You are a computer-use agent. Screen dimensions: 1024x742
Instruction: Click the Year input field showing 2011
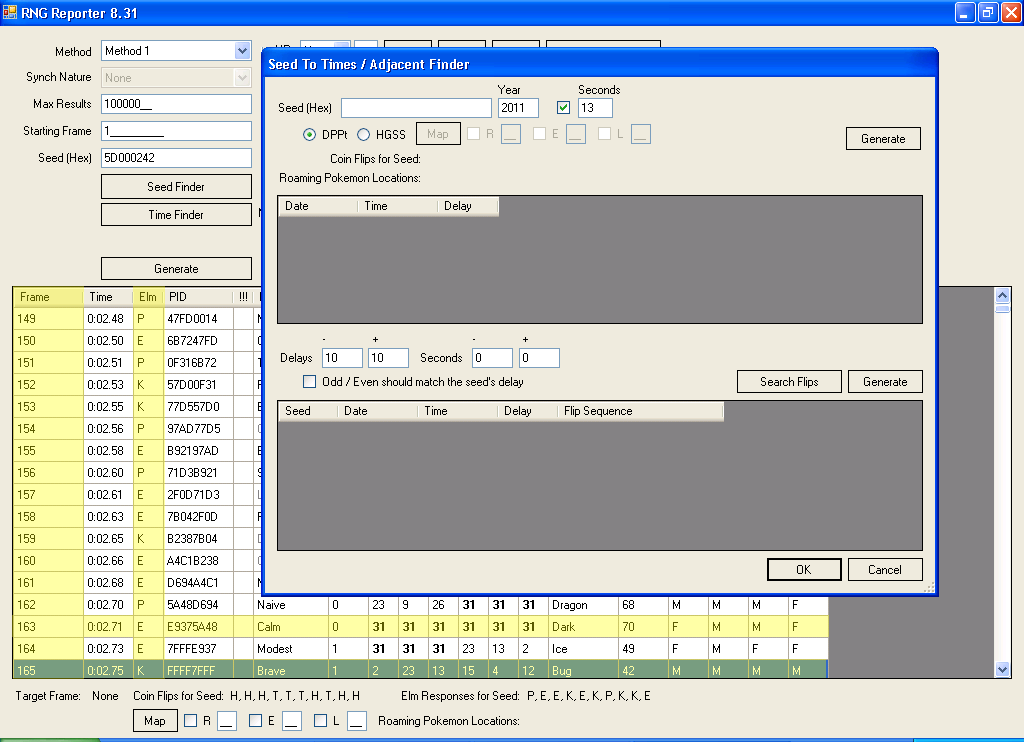518,108
